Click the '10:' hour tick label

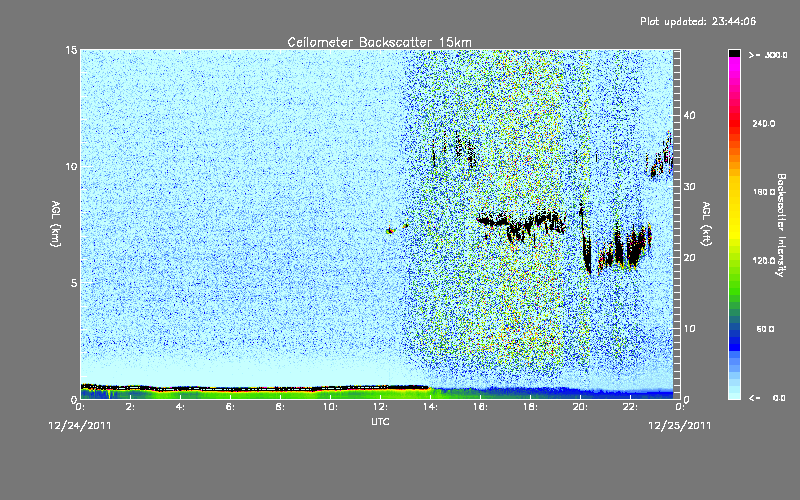click(330, 407)
